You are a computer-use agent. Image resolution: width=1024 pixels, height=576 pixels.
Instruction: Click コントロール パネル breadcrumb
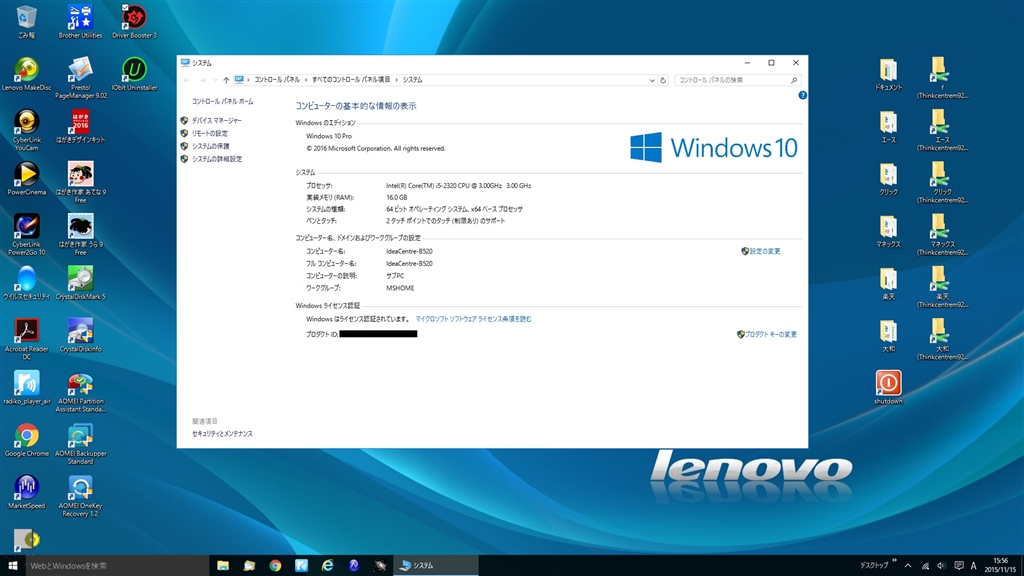click(277, 80)
